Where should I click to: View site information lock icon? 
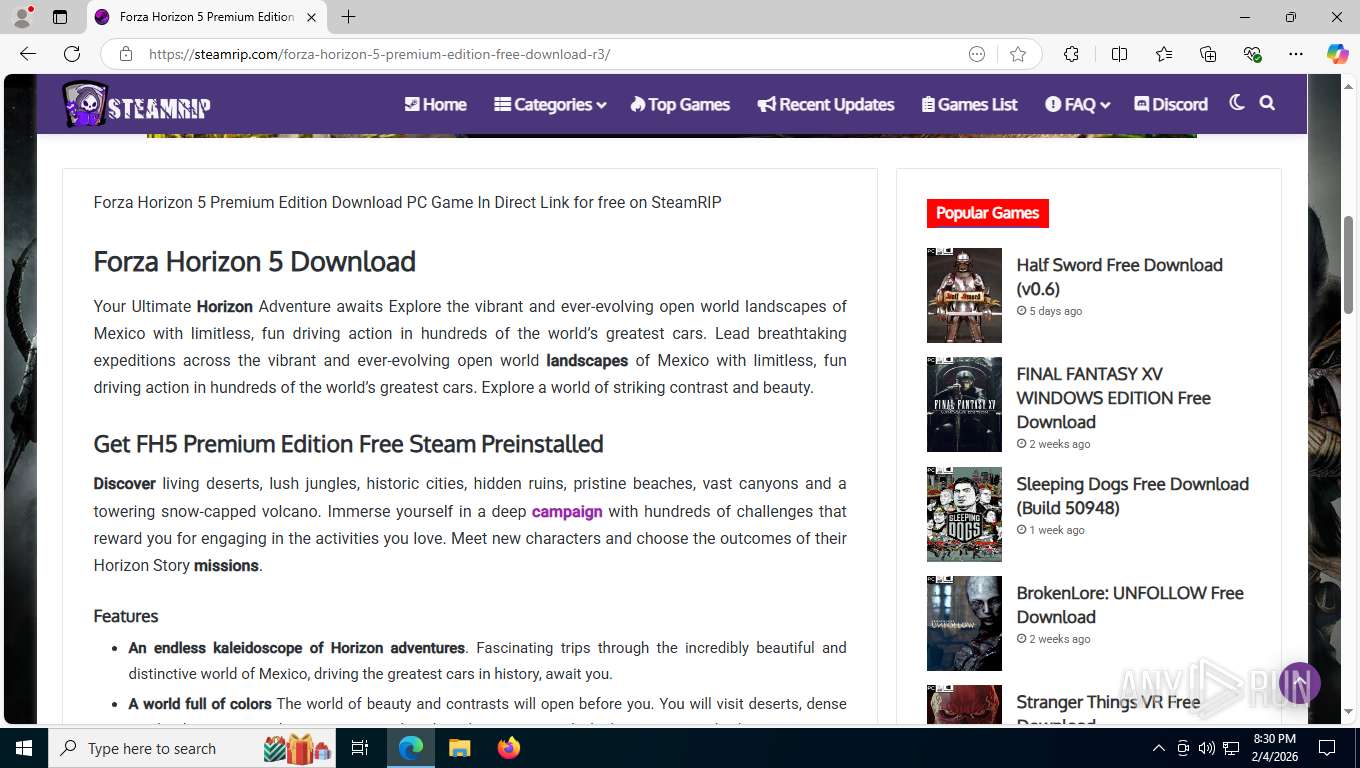tap(126, 54)
